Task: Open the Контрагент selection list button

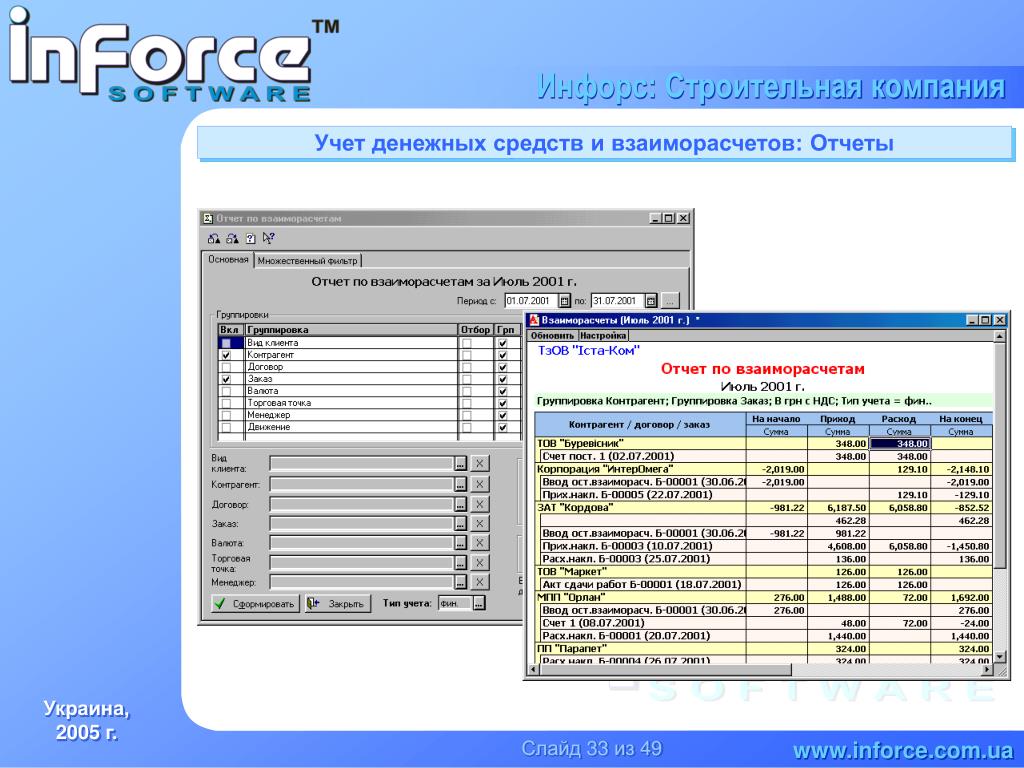Action: (x=460, y=485)
